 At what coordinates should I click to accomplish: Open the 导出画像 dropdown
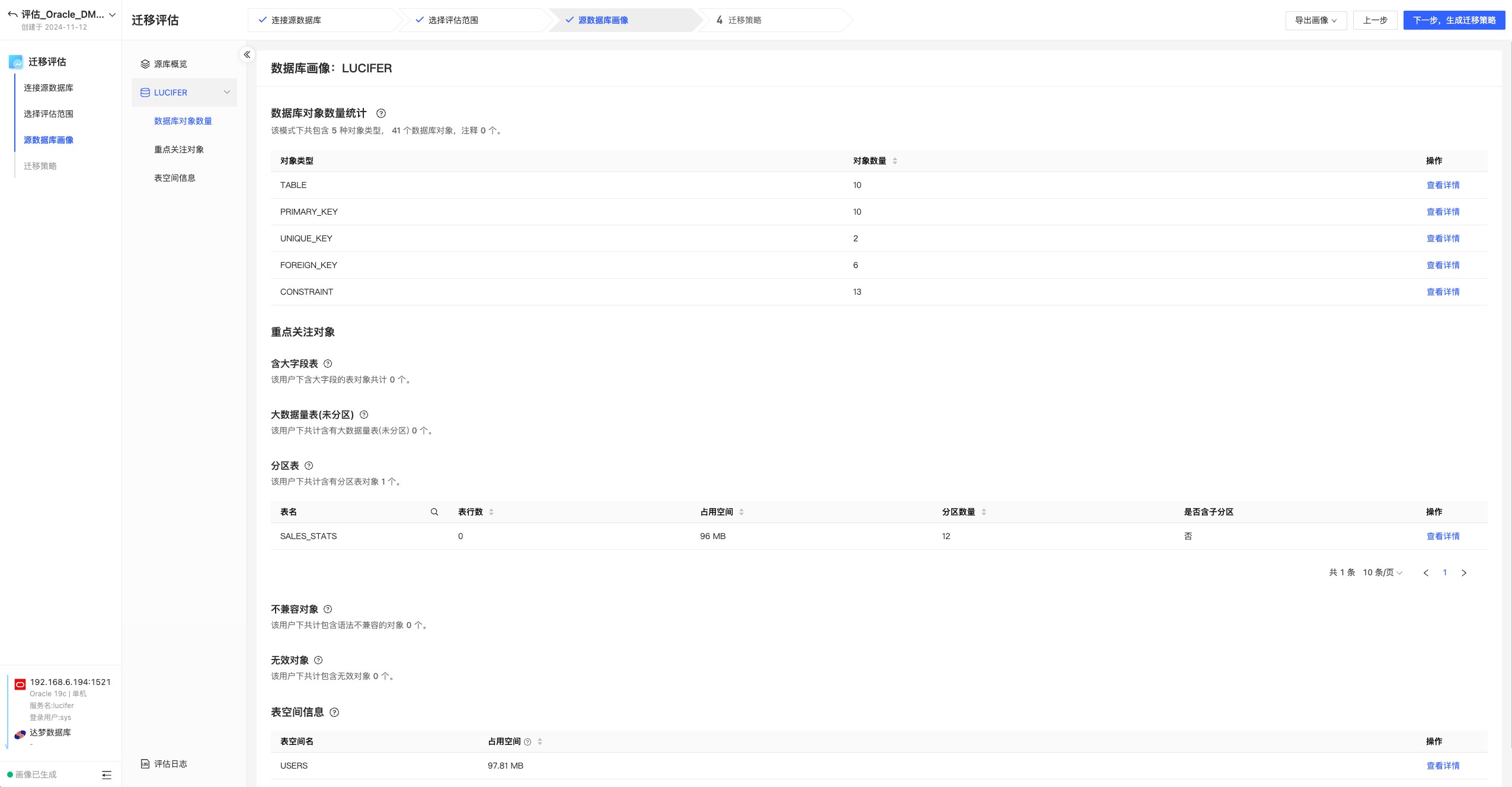coord(1316,20)
